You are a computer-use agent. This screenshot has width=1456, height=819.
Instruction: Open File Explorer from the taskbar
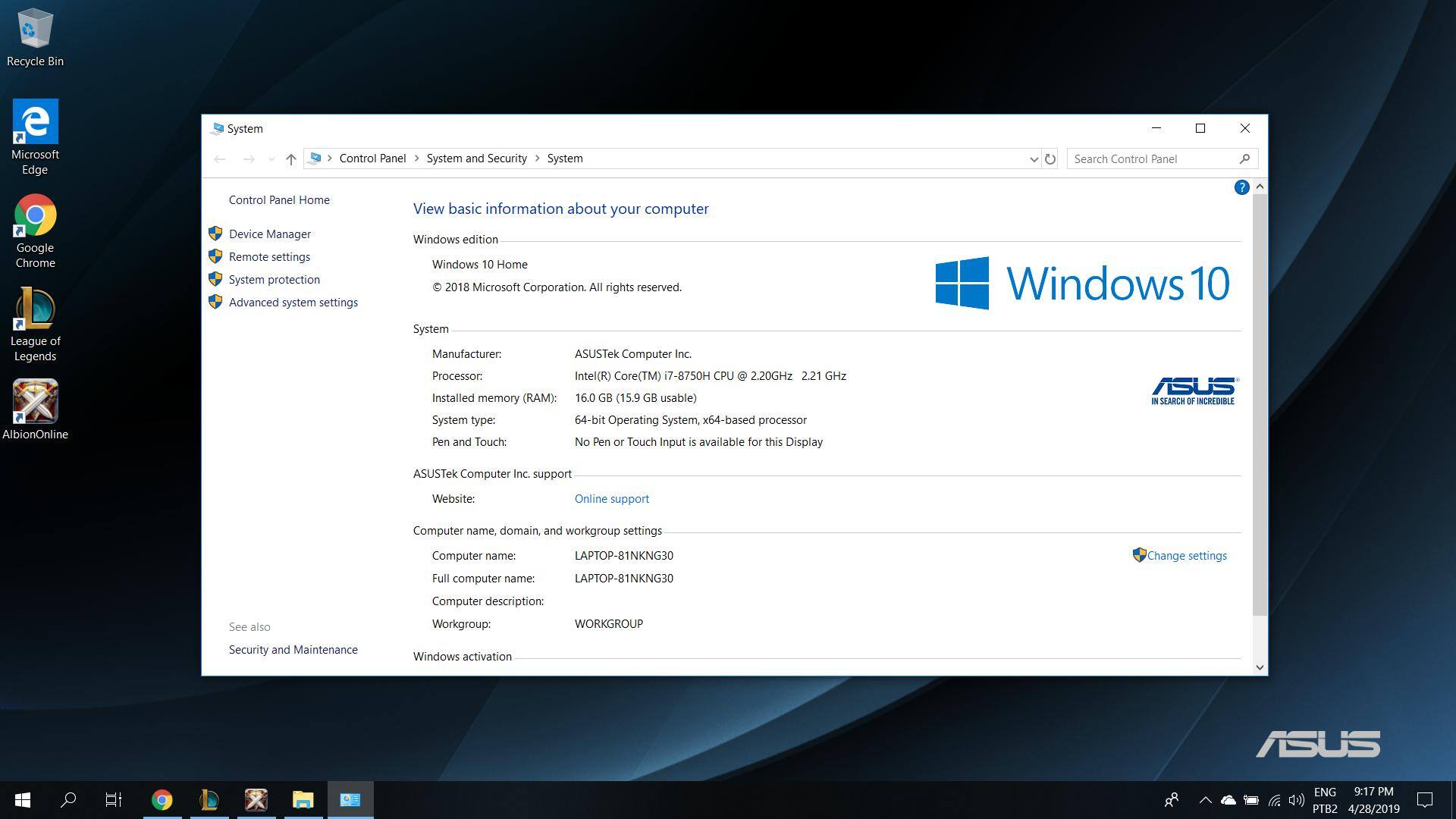click(303, 799)
